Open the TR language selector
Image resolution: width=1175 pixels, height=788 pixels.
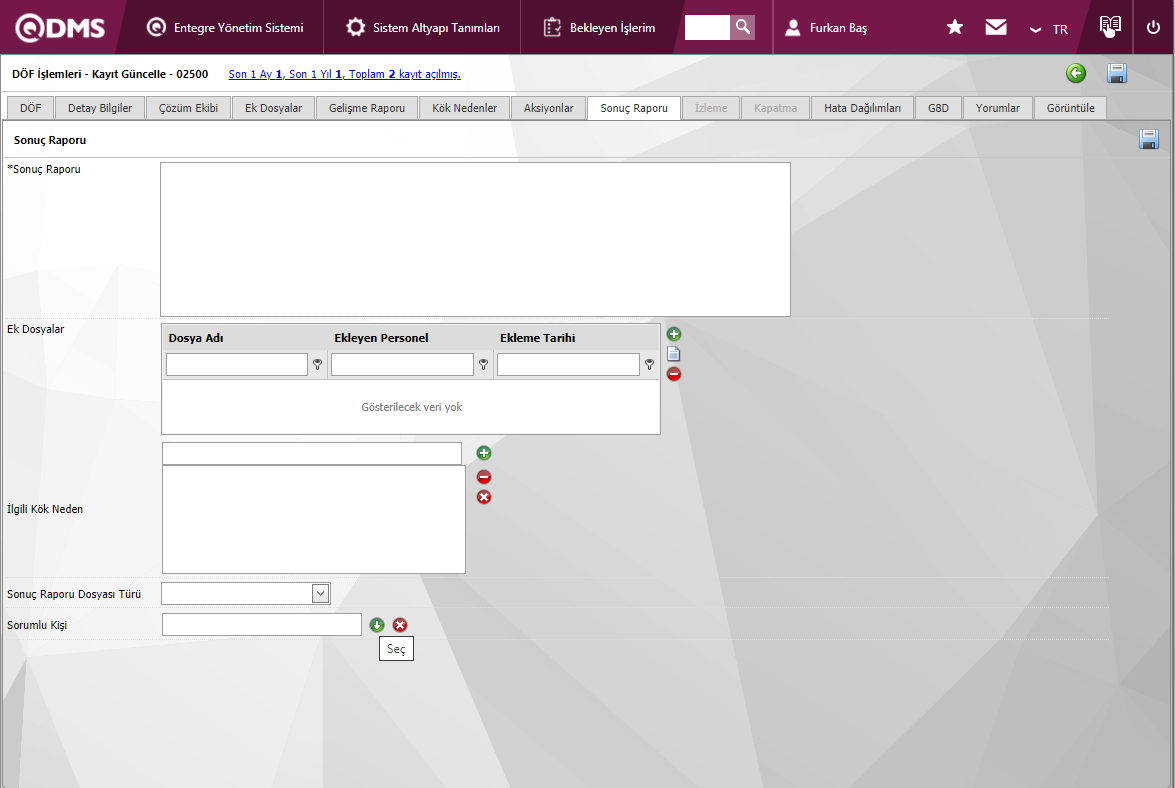click(1049, 29)
